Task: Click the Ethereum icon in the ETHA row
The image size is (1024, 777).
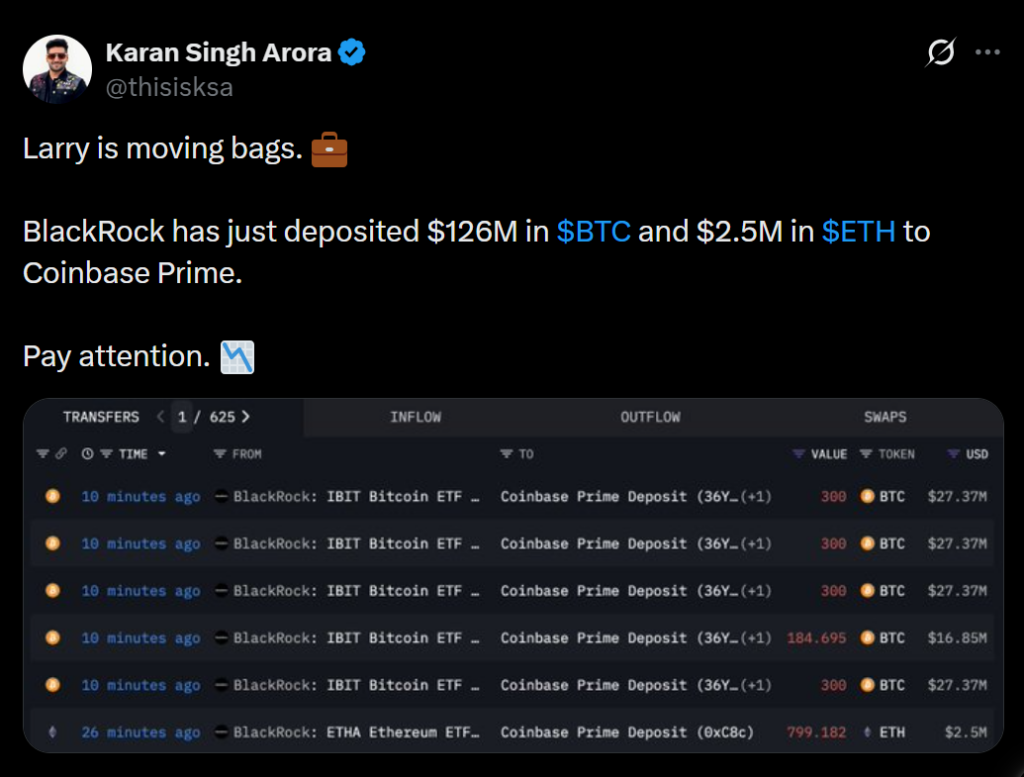Action: 53,732
